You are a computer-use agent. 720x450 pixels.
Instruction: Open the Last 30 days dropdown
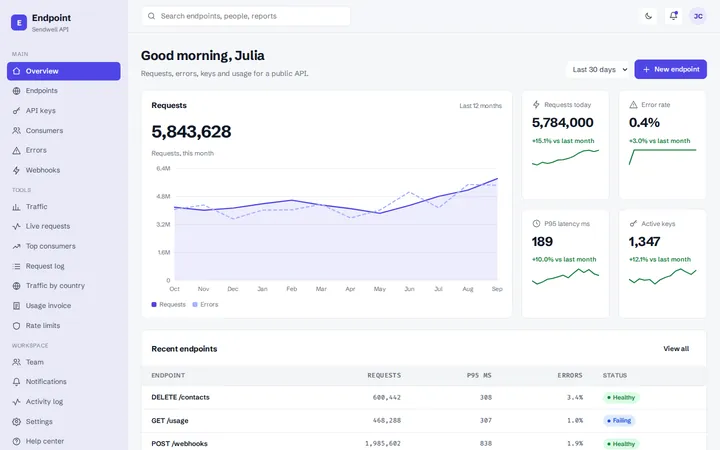(599, 69)
